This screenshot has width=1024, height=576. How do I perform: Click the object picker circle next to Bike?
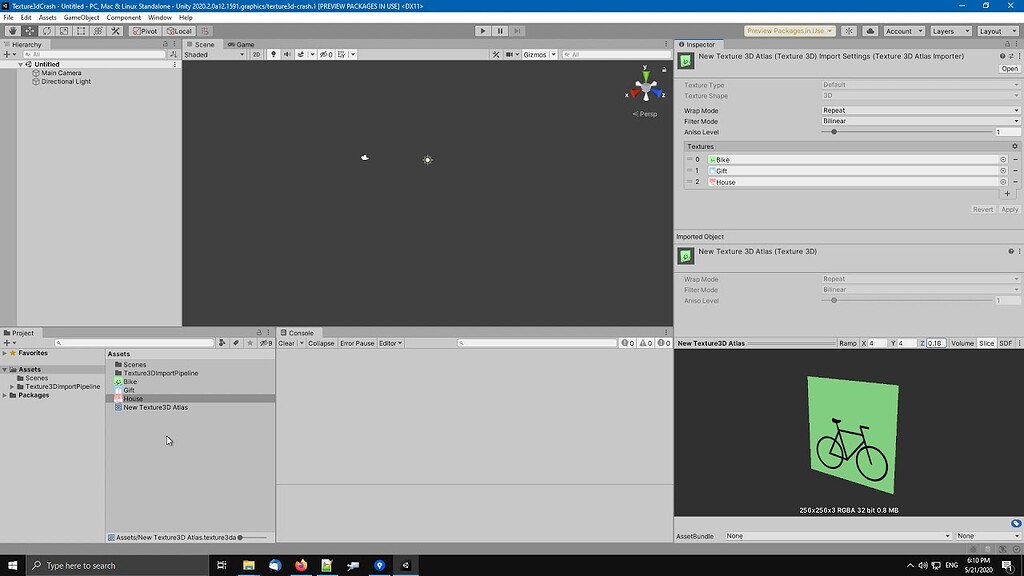tap(1003, 159)
